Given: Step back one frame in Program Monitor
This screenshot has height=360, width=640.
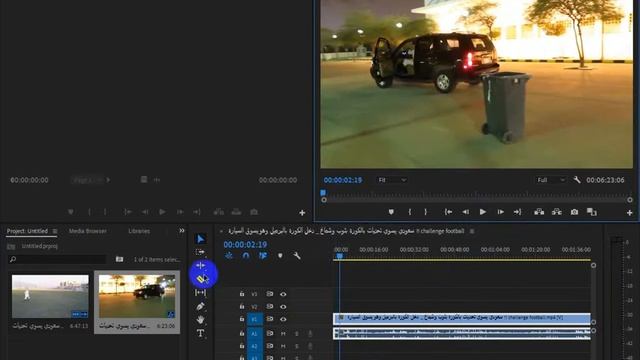Looking at the screenshot, I should (465, 212).
